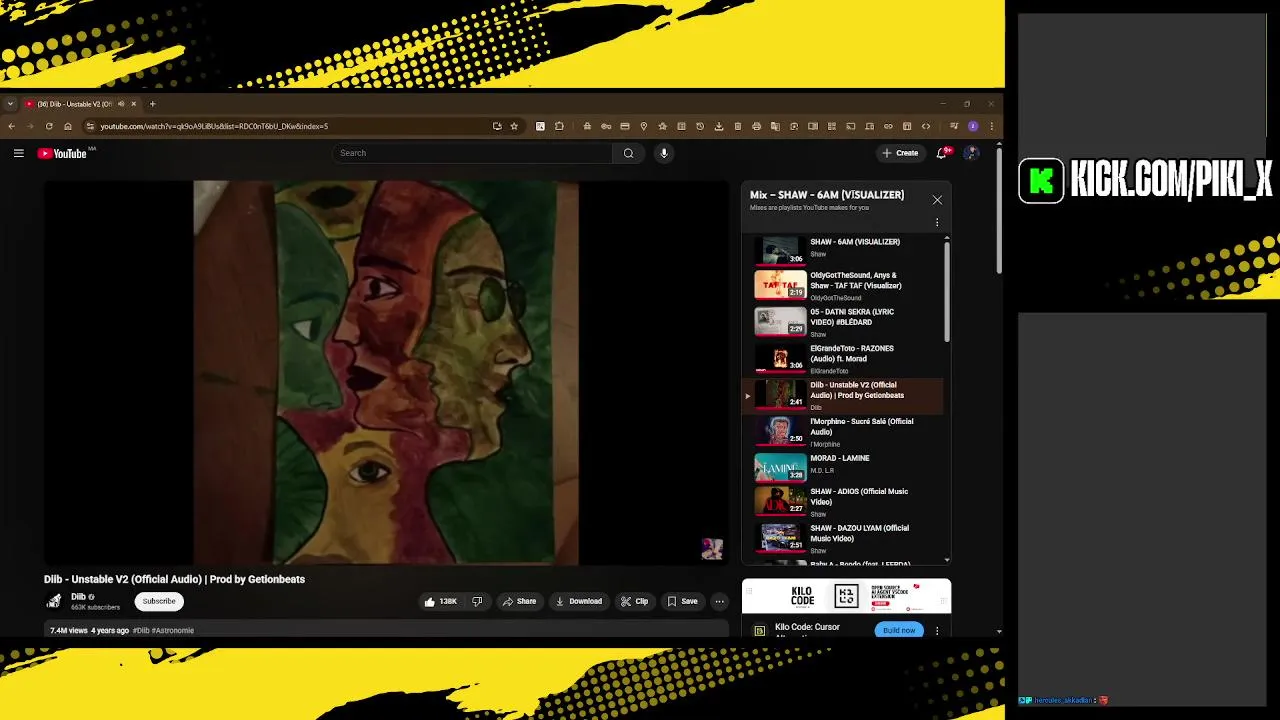This screenshot has height=720, width=1280.
Task: Open the YouTube account avatar menu
Action: click(971, 153)
